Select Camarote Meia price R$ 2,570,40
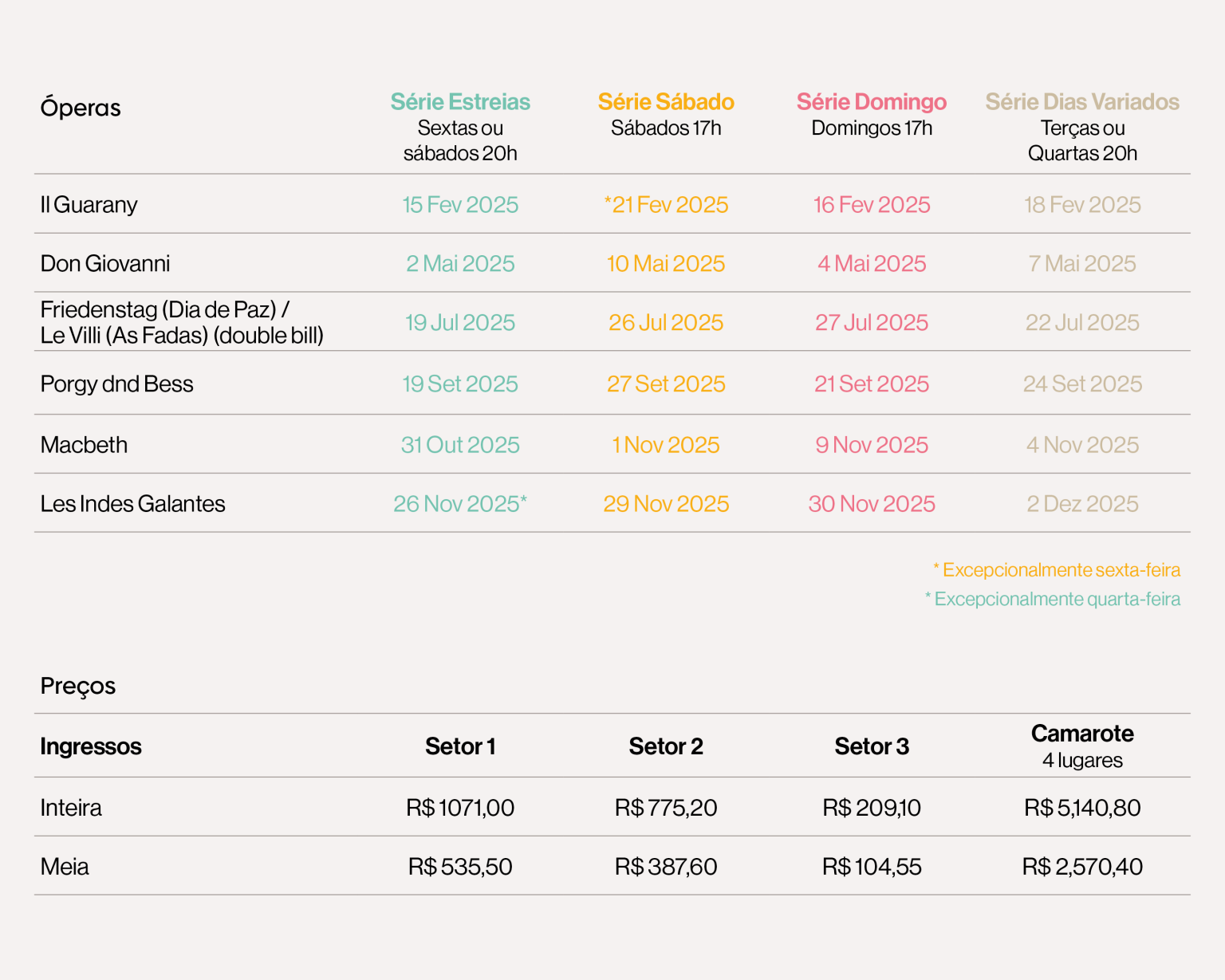The height and width of the screenshot is (980, 1225). pyautogui.click(x=1081, y=867)
